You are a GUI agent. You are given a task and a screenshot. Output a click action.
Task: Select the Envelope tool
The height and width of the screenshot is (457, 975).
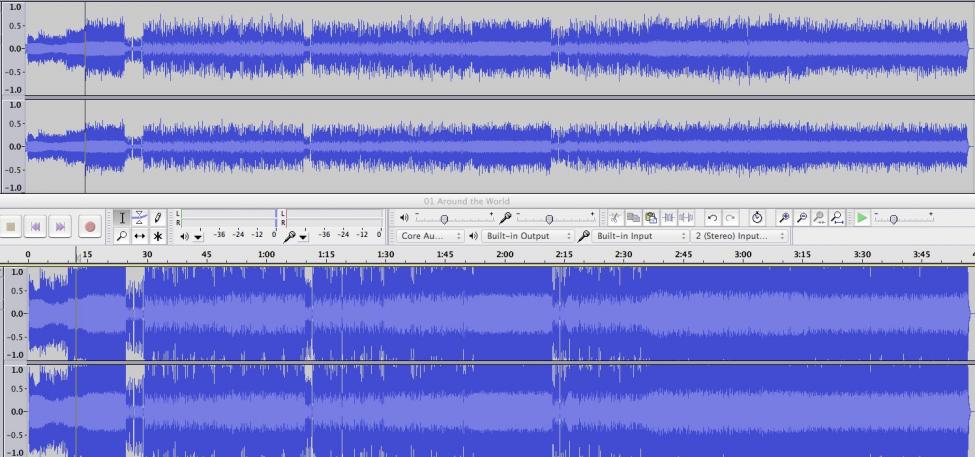pyautogui.click(x=140, y=218)
